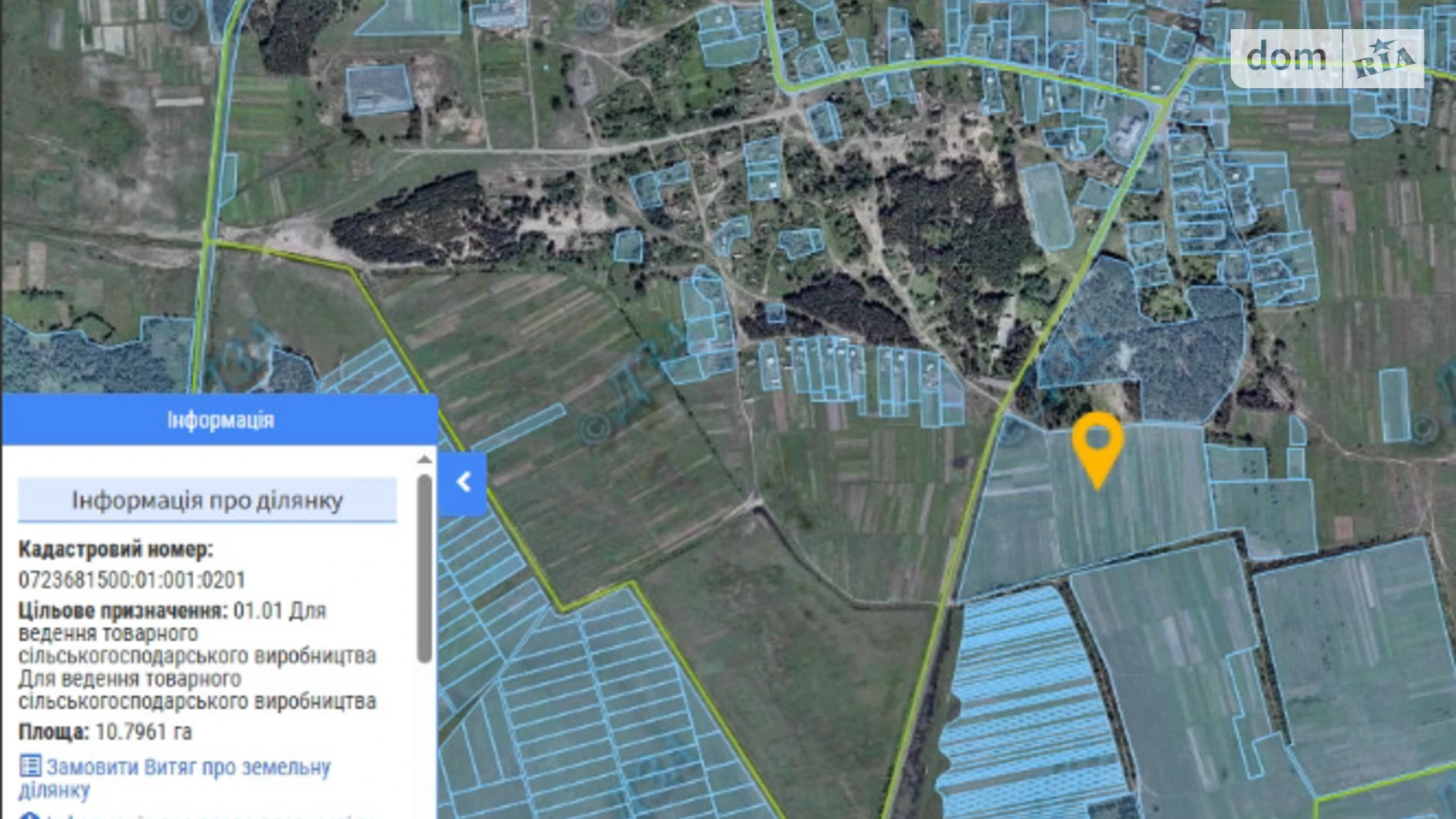Click the blue info icon at panel bottom
This screenshot has width=1456, height=819.
click(29, 815)
